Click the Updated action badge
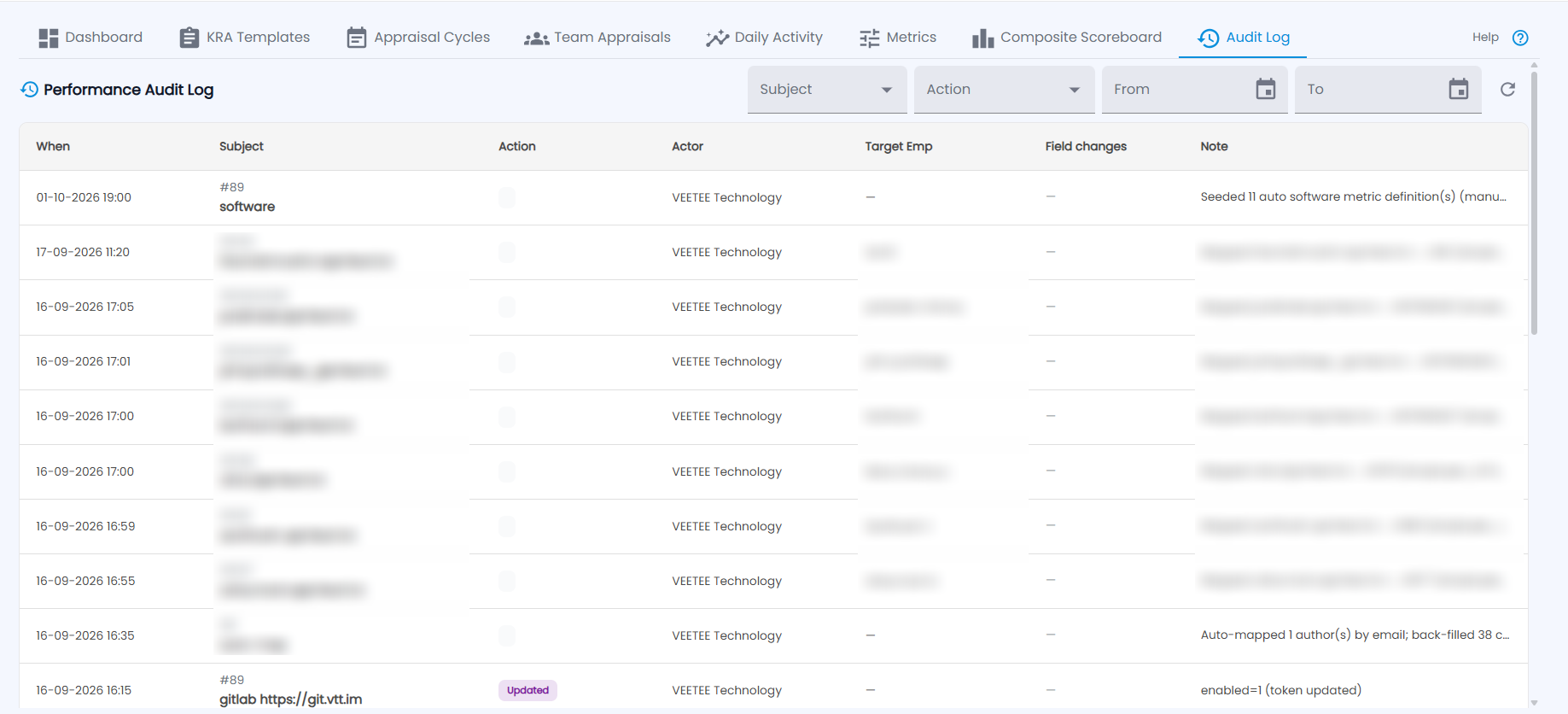The height and width of the screenshot is (714, 1568). (x=528, y=690)
